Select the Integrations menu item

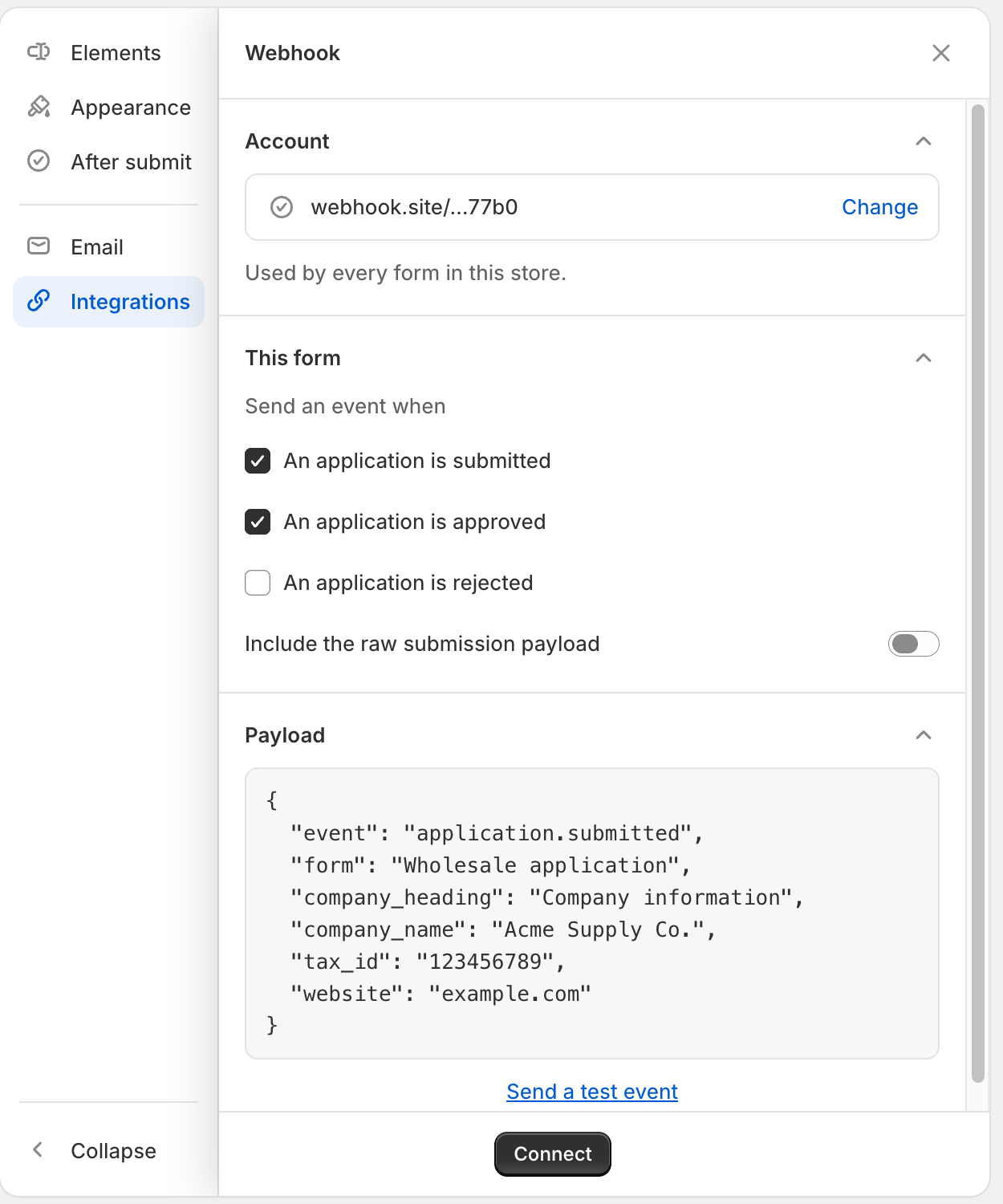(108, 302)
